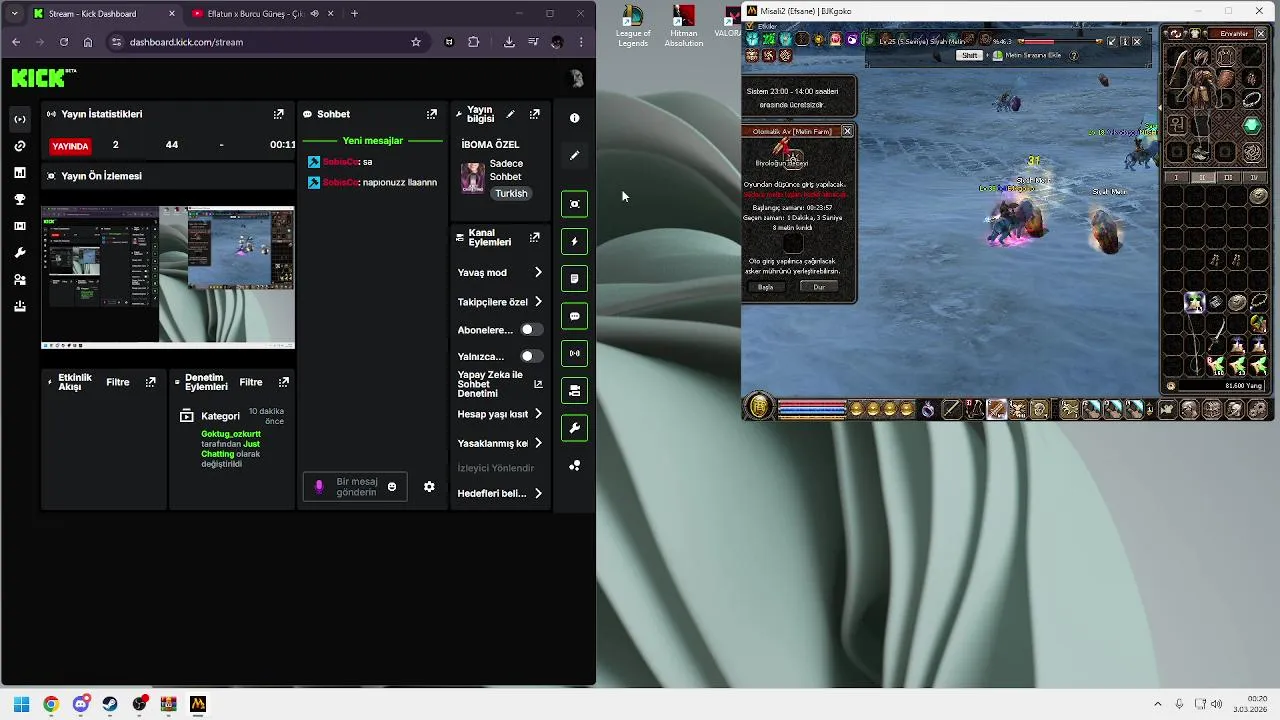Switch to inventory page I

tap(1177, 177)
